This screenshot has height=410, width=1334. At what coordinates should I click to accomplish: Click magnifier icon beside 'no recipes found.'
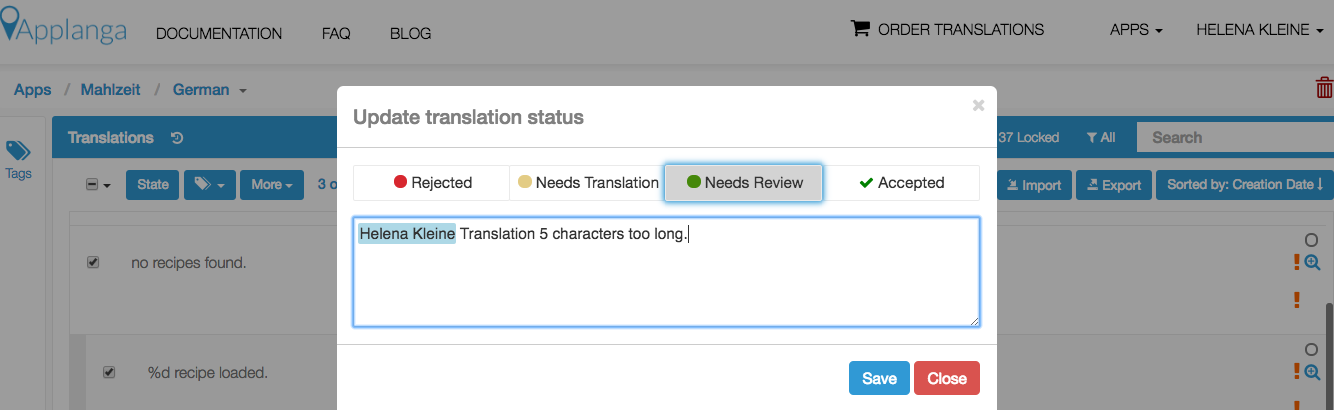1313,262
